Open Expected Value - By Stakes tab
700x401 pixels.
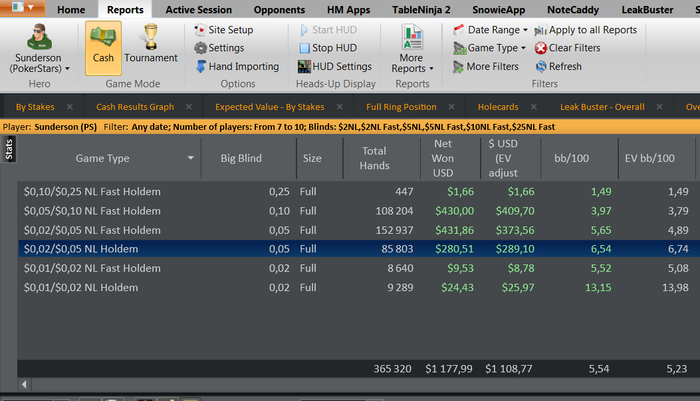click(270, 107)
